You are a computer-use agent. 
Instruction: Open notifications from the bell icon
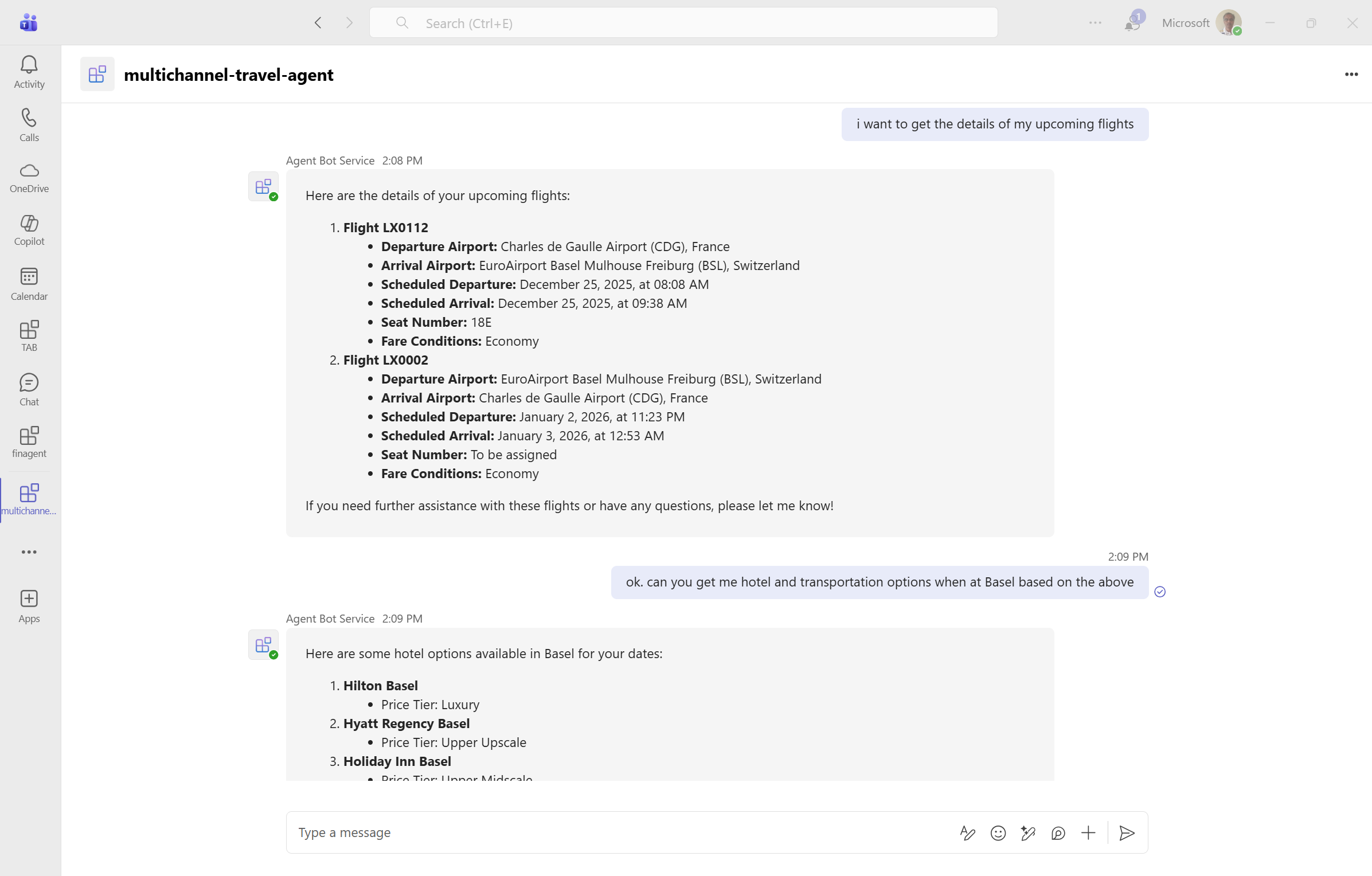point(1132,23)
